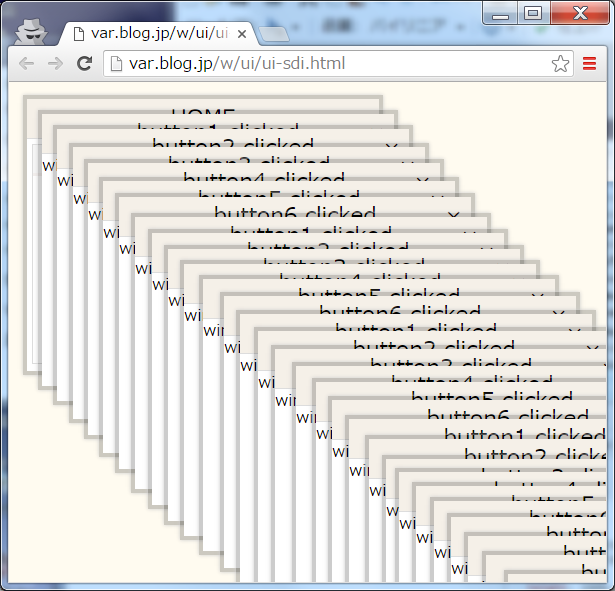Close the var.blog.jp browser tab
The height and width of the screenshot is (591, 615).
click(242, 34)
